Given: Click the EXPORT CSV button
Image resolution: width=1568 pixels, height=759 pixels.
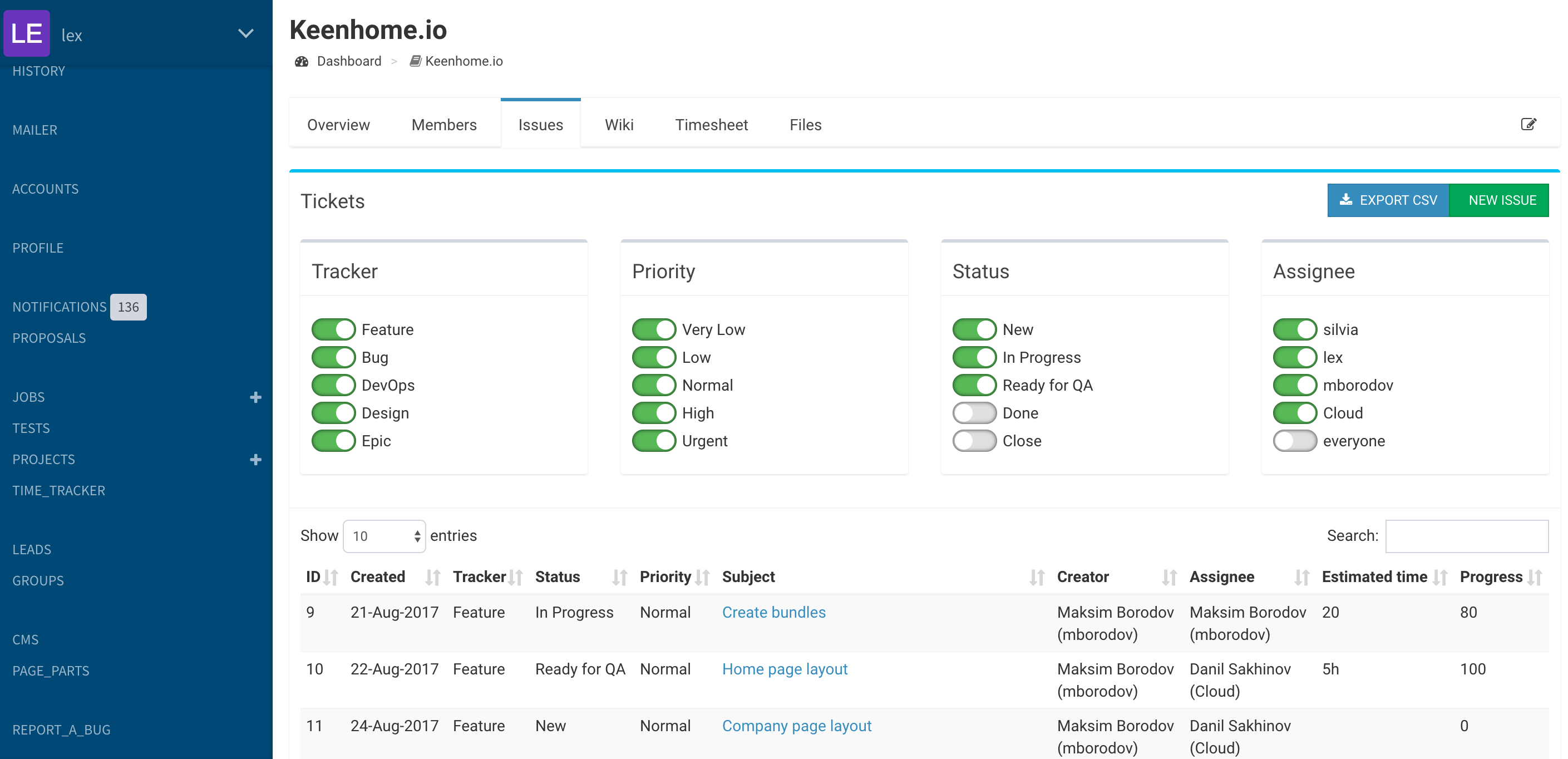Looking at the screenshot, I should point(1388,200).
